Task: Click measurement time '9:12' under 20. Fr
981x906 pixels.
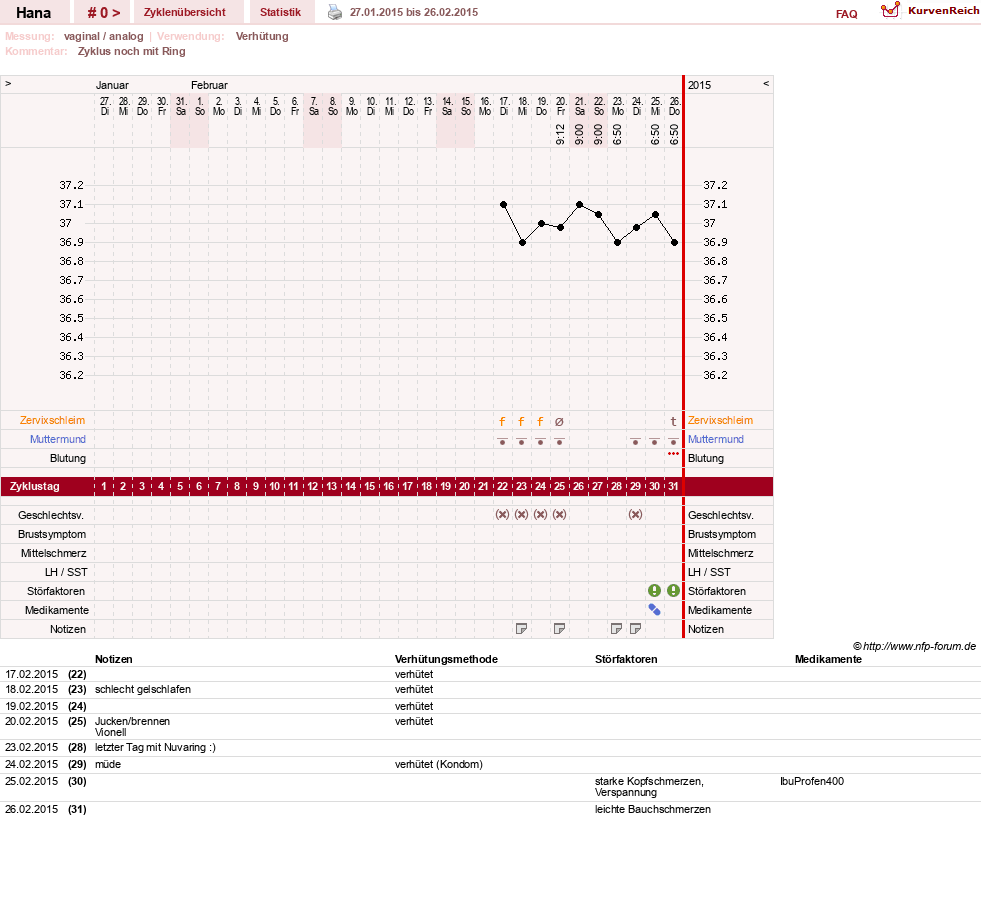Action: [560, 135]
